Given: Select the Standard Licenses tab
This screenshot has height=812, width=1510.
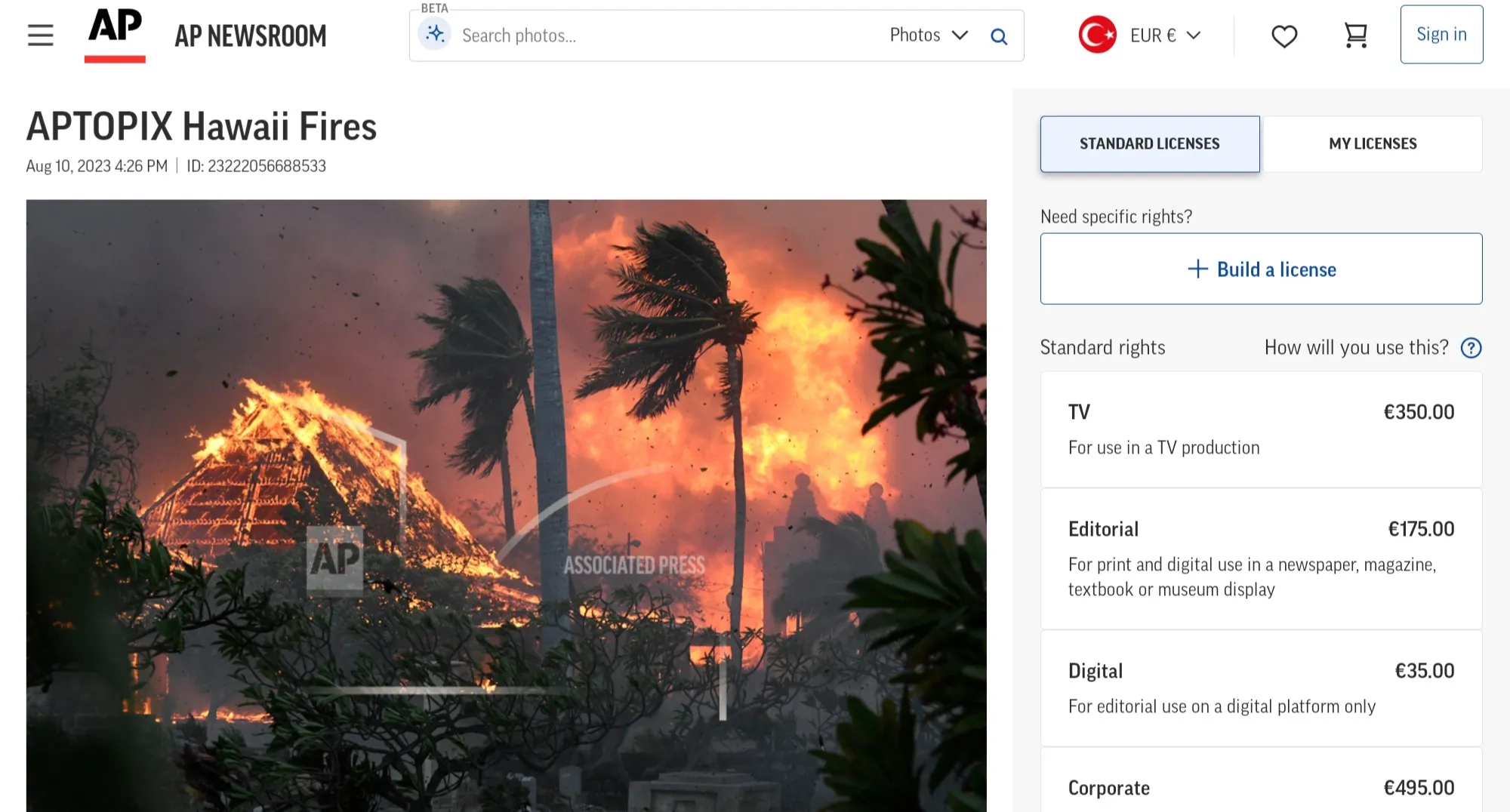Looking at the screenshot, I should (1150, 143).
